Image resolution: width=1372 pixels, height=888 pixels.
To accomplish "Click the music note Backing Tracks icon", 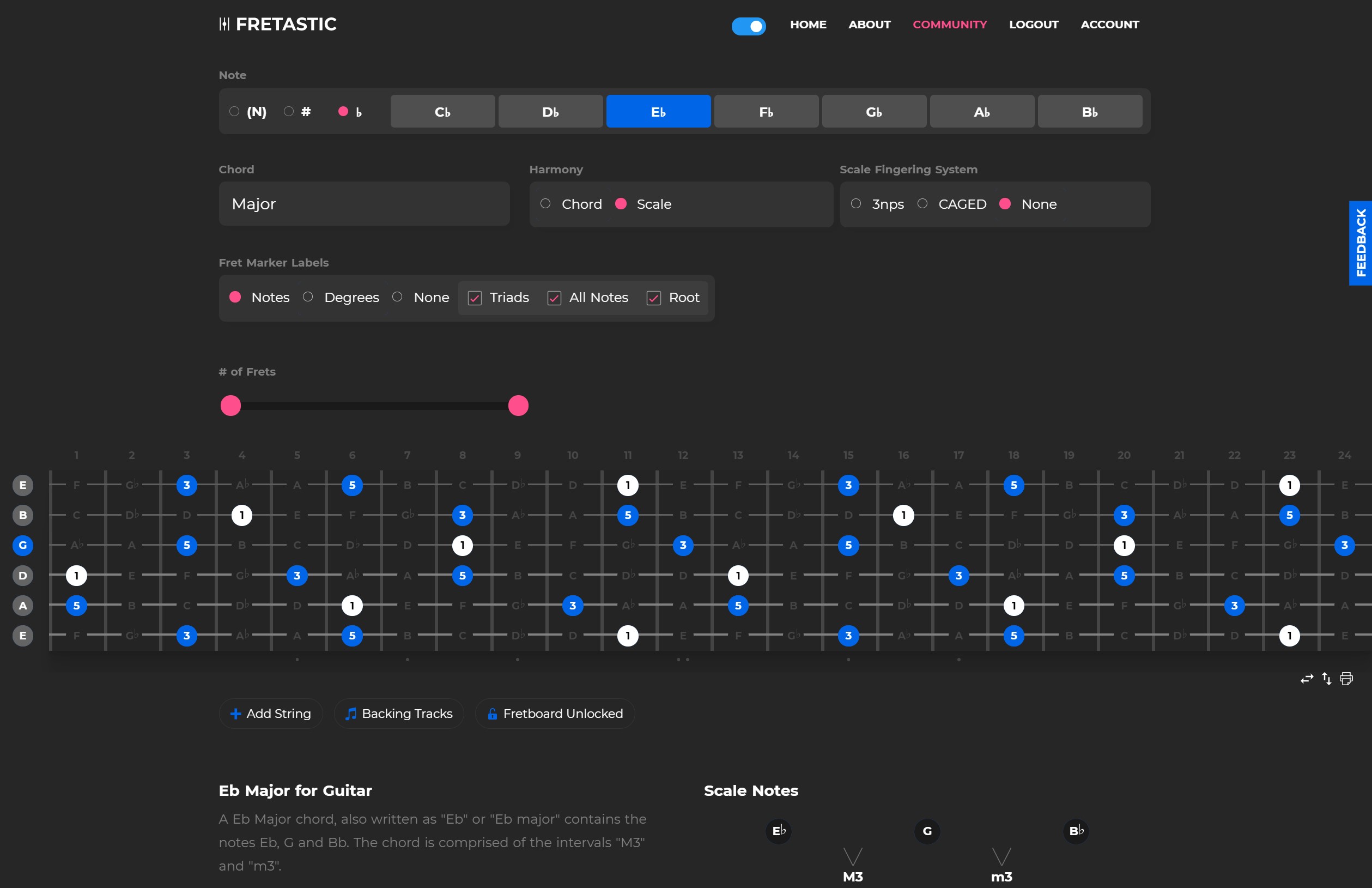I will (350, 714).
